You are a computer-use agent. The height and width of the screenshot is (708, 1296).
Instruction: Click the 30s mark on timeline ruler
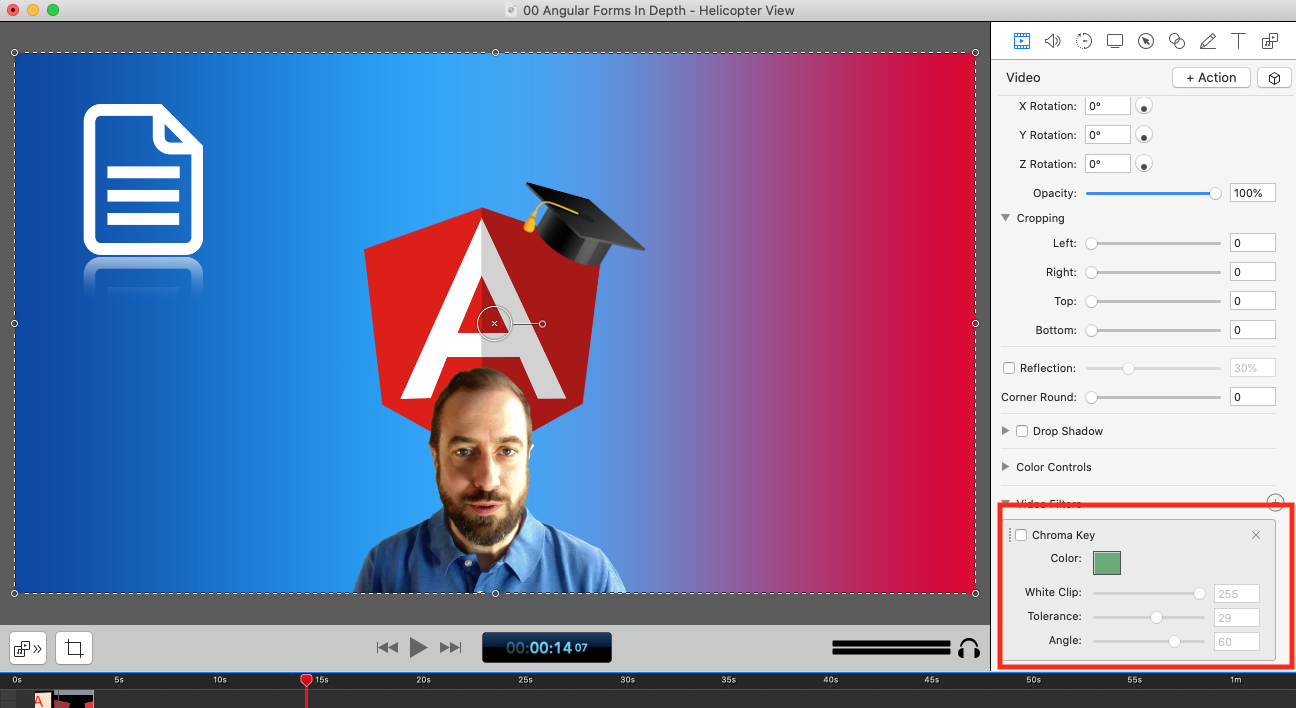tap(627, 680)
